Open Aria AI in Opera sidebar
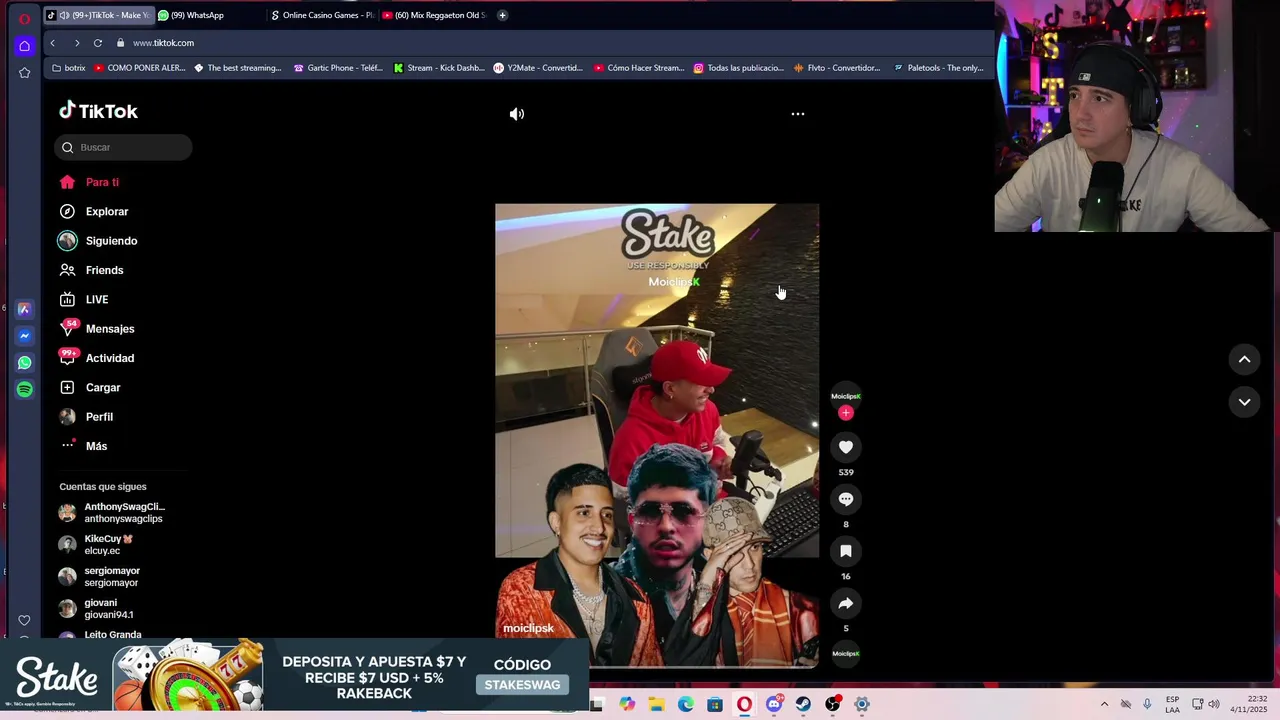 tap(24, 310)
